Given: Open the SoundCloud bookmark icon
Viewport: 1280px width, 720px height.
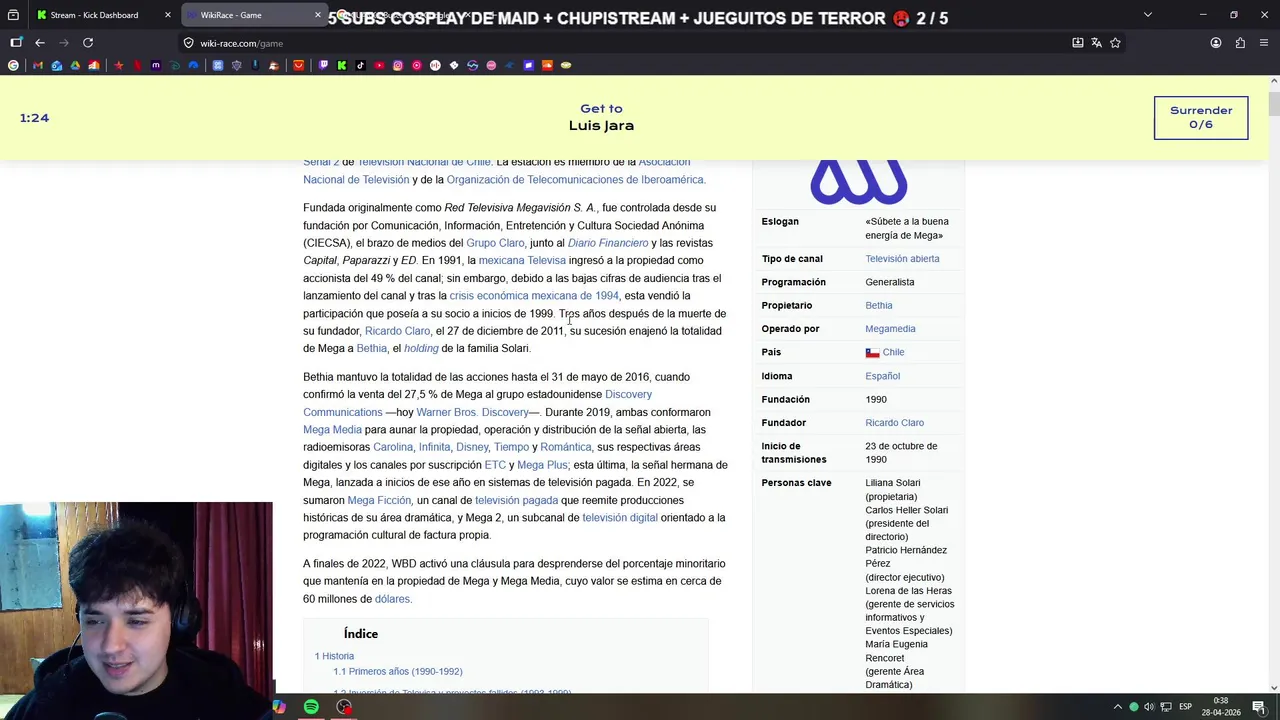Looking at the screenshot, I should [x=547, y=65].
